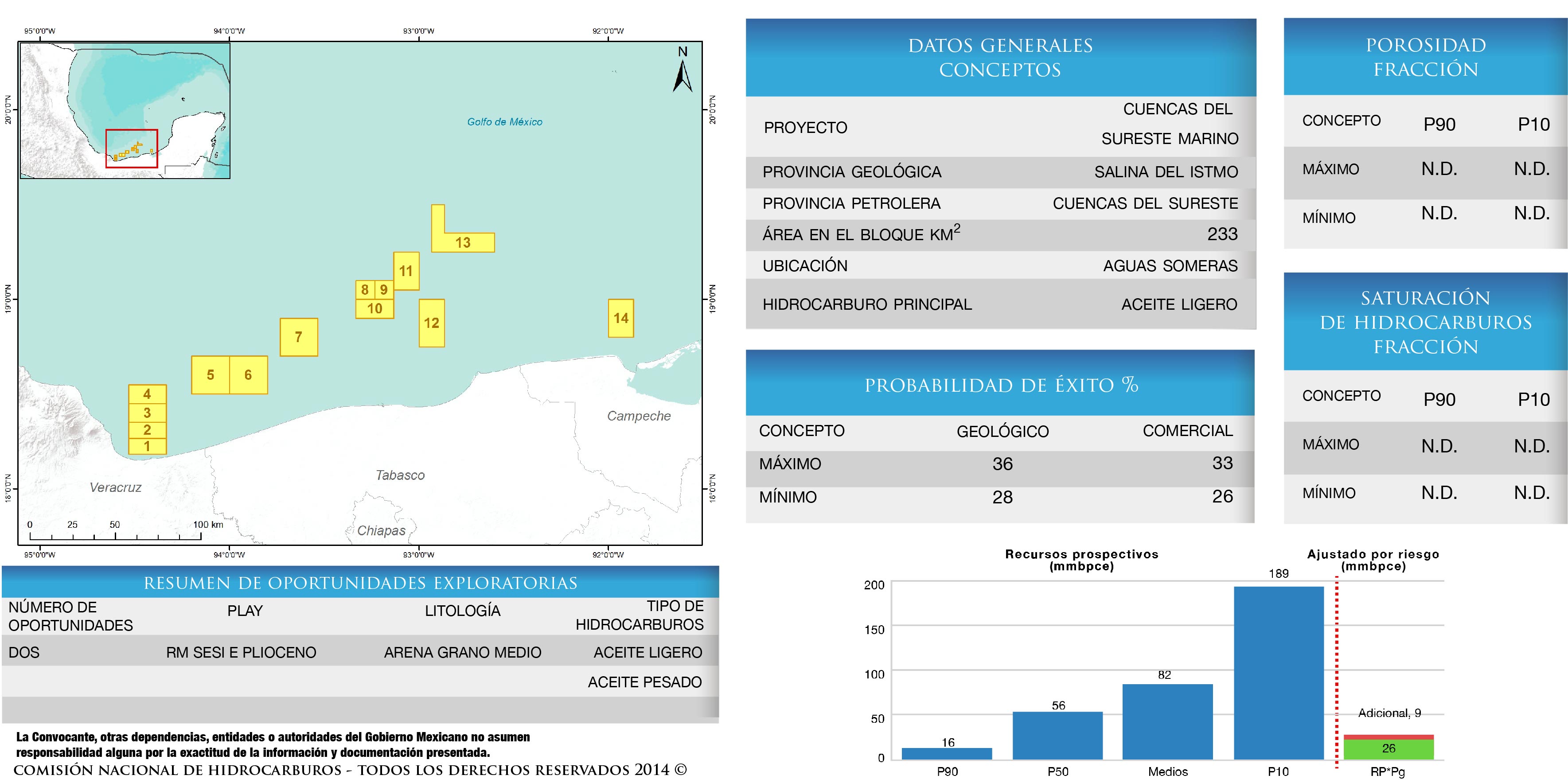
Task: Click the SALINA DEL ISTMO value
Action: point(1166,172)
